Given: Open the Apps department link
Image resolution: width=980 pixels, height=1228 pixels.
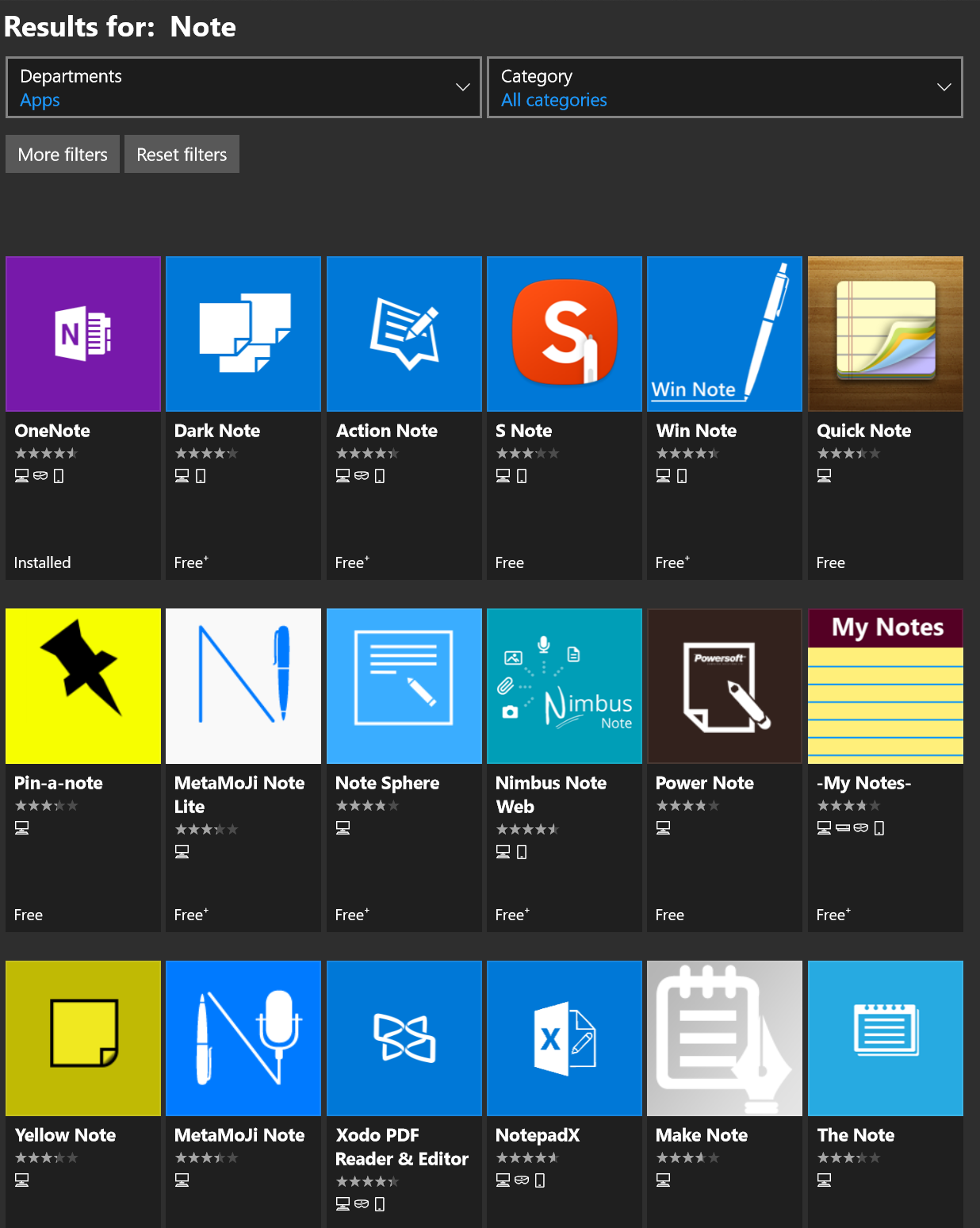Looking at the screenshot, I should pos(40,100).
